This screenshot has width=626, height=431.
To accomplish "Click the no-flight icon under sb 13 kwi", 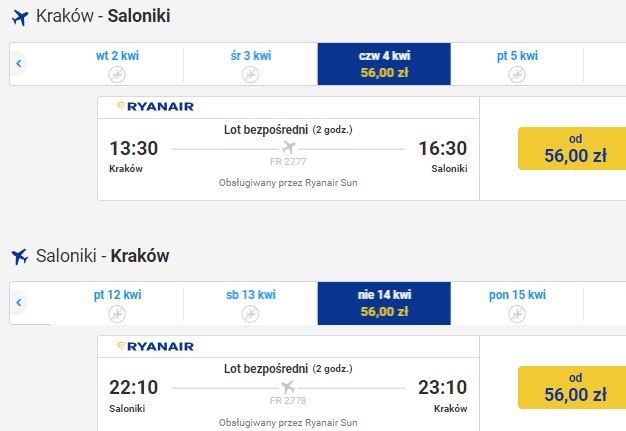I will point(250,314).
